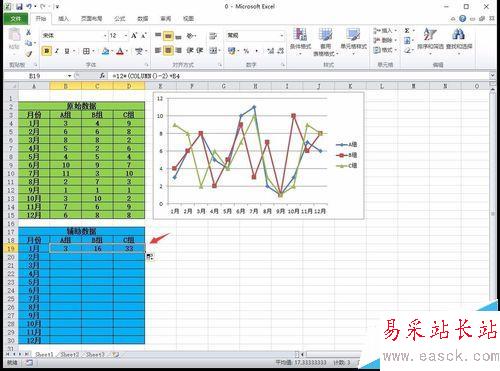Toggle middle vertical alignment
Screen dimensions: 500x371
tap(168, 35)
